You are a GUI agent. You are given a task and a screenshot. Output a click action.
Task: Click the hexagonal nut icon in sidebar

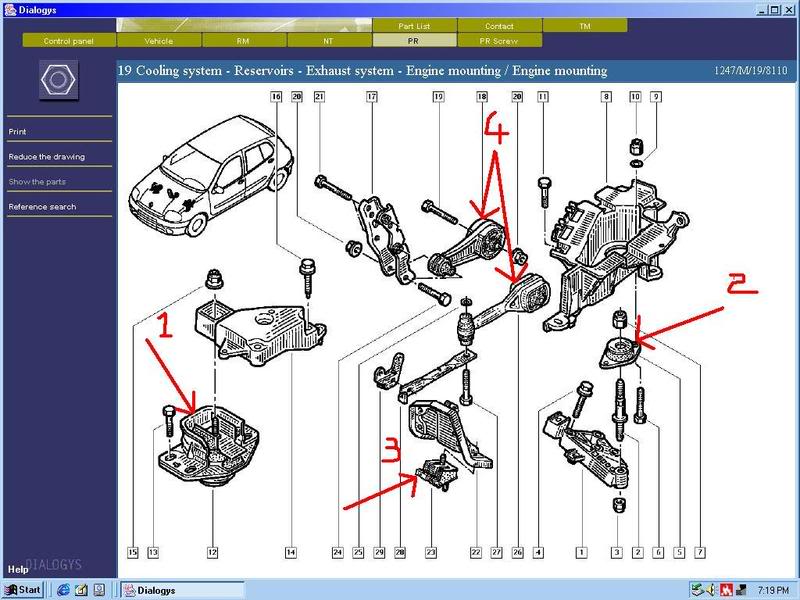click(x=58, y=79)
